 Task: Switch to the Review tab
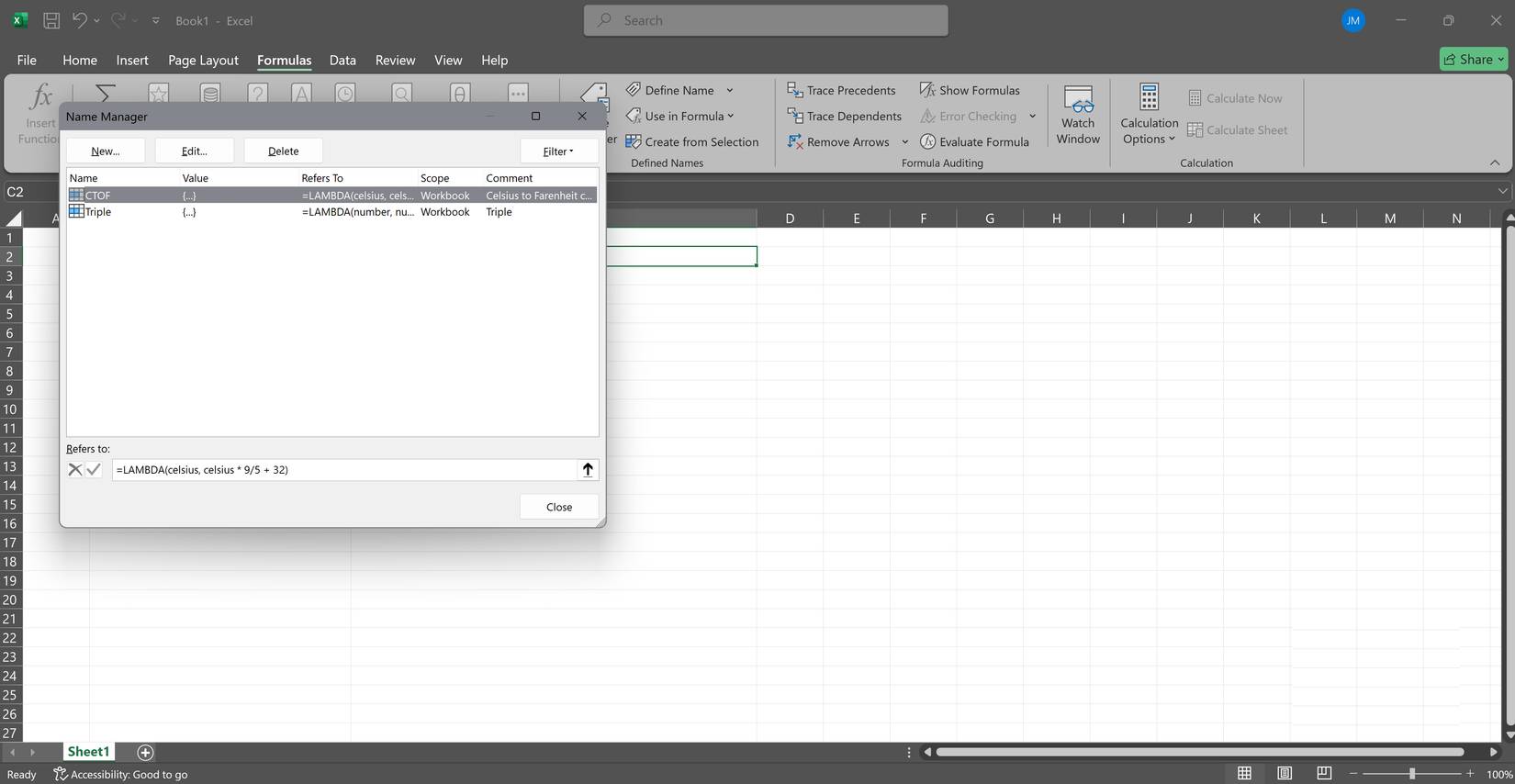(x=395, y=60)
